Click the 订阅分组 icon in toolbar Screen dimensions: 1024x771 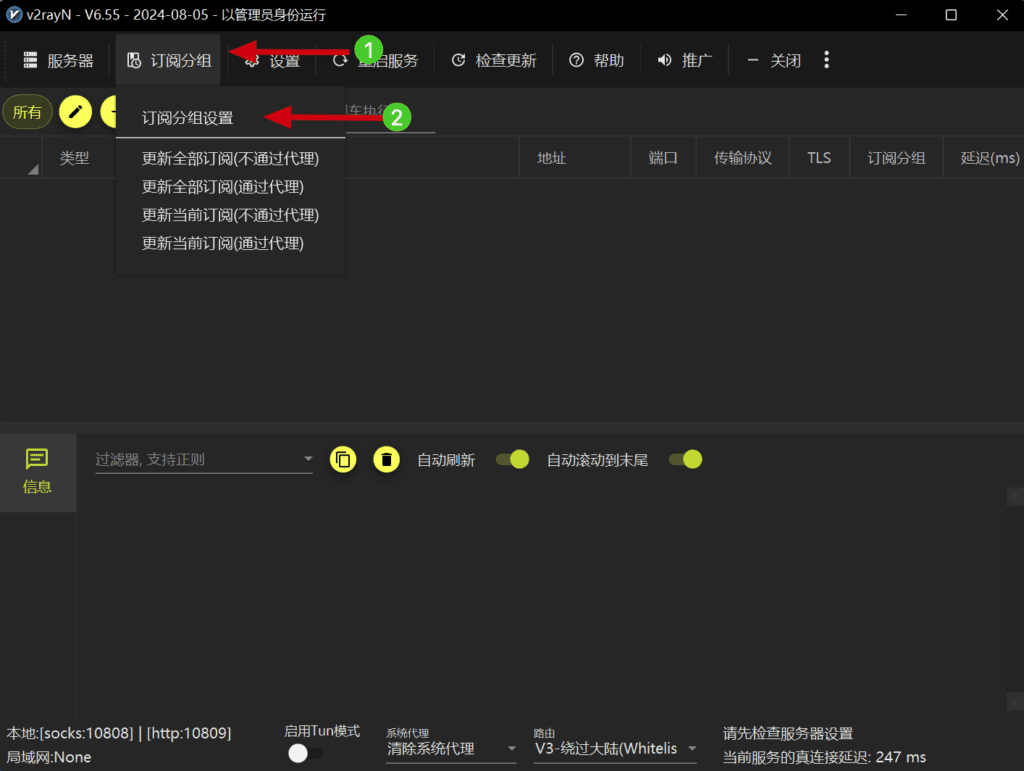(134, 61)
